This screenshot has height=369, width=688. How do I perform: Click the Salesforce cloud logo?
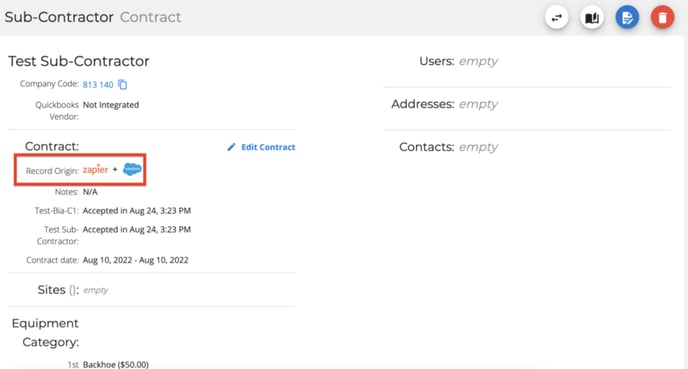coord(132,169)
